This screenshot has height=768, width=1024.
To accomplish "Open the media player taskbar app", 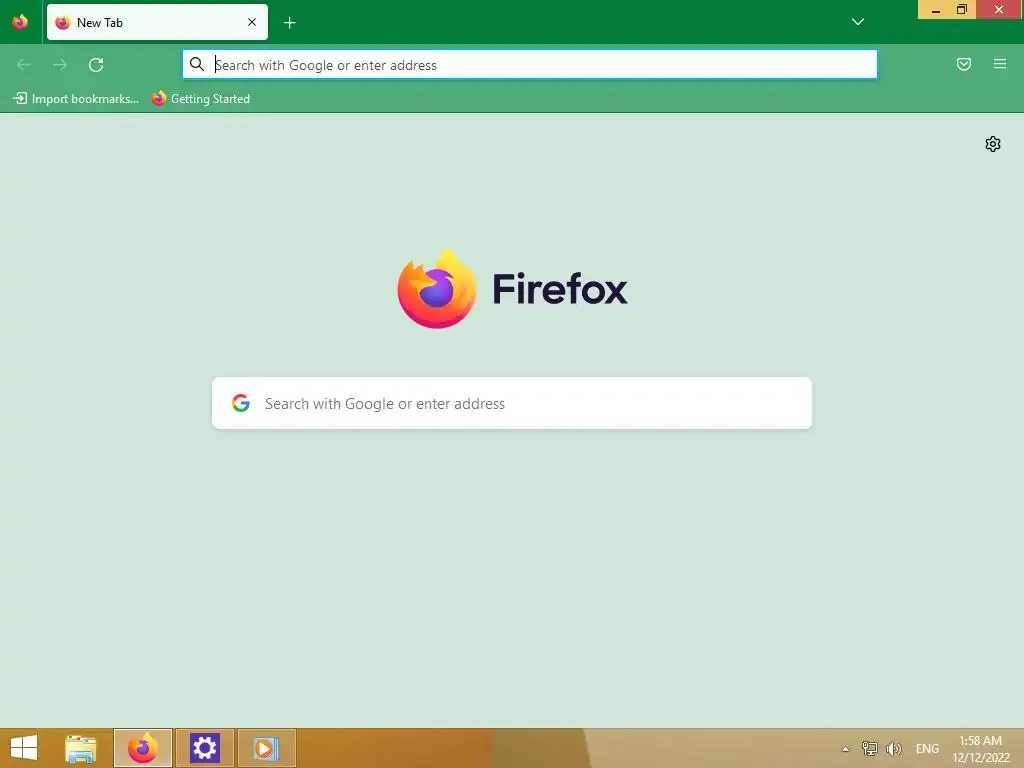I will click(266, 748).
